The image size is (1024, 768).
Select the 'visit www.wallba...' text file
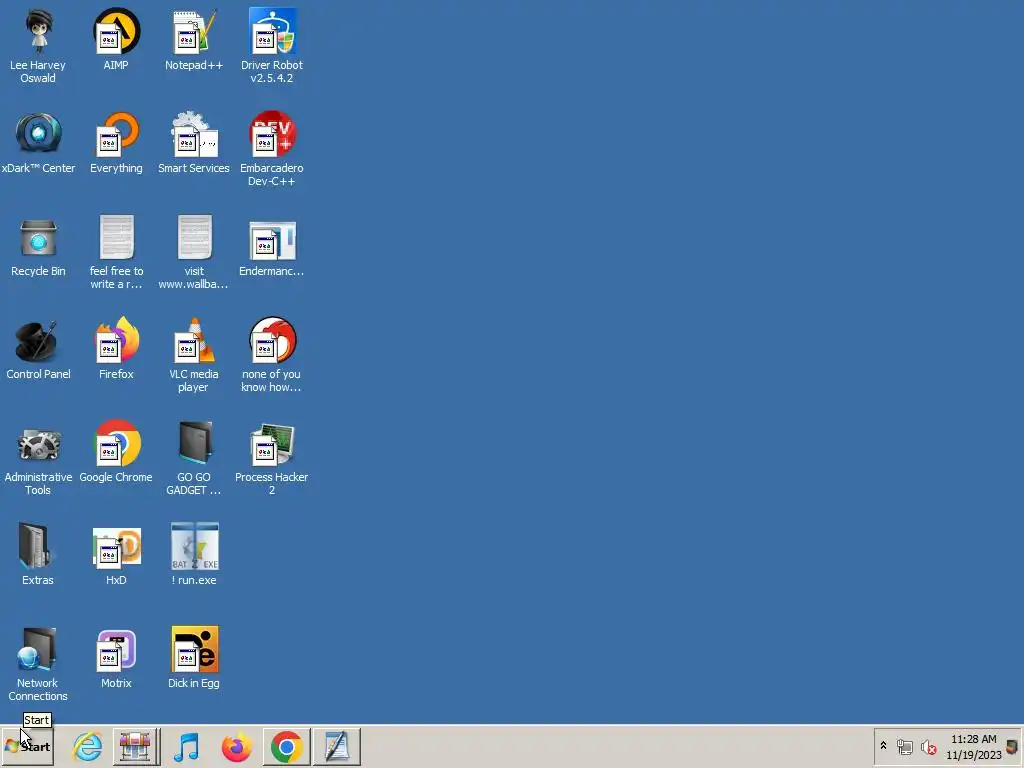(x=194, y=253)
